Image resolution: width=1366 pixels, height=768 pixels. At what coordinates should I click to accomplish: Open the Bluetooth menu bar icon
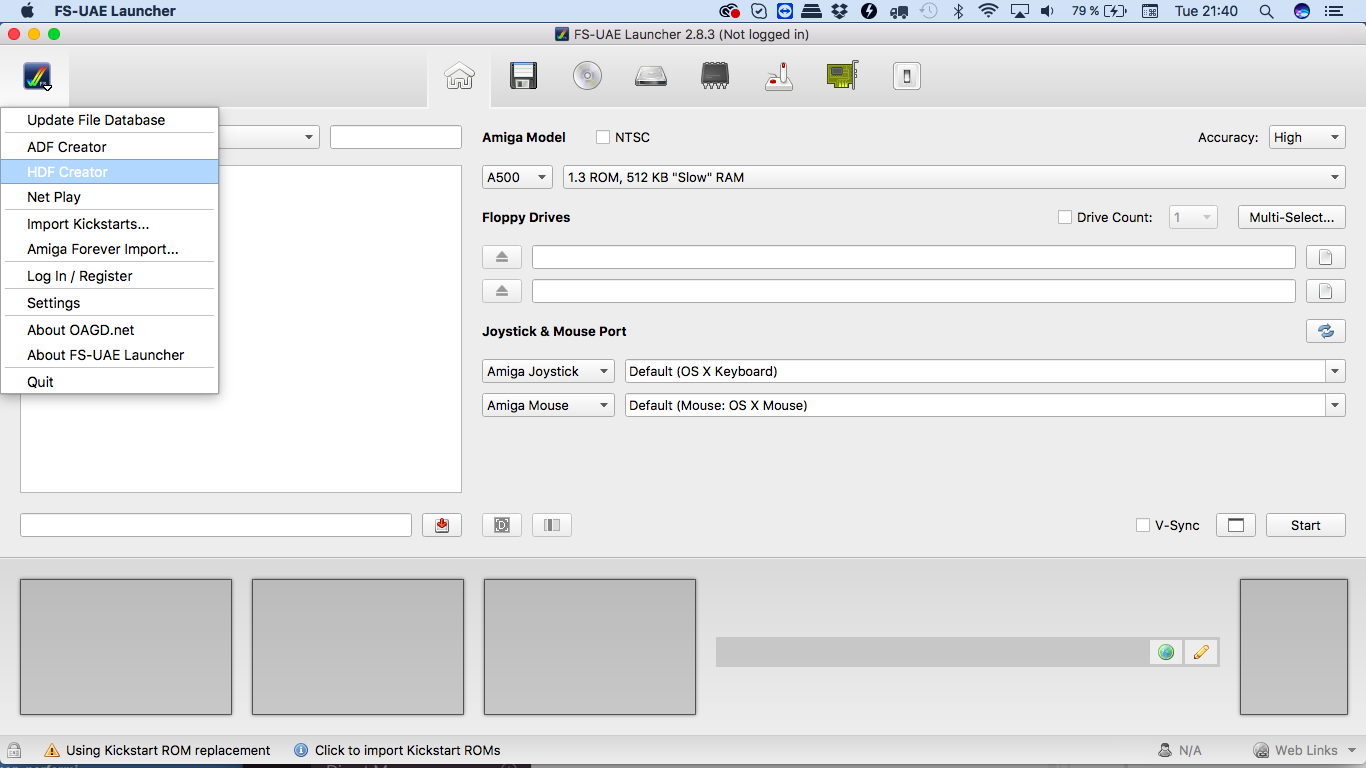point(957,11)
